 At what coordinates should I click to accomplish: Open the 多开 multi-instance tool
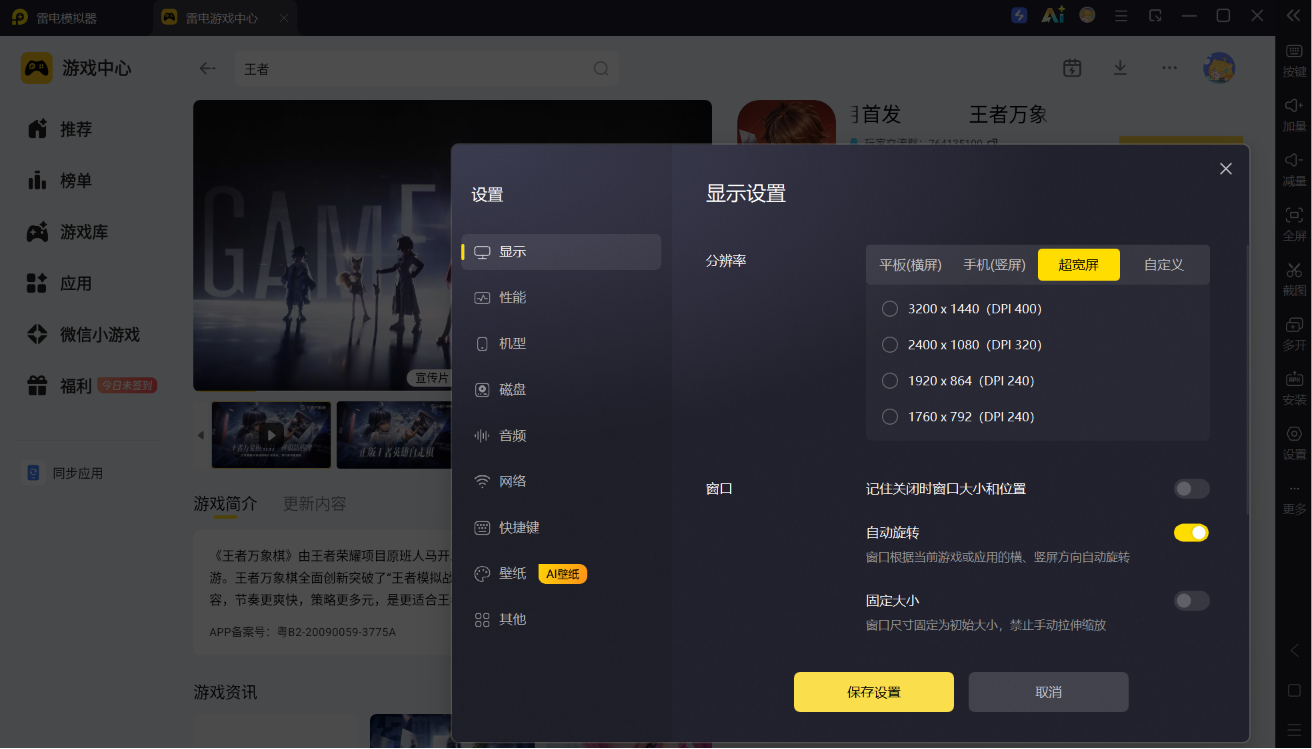1294,333
